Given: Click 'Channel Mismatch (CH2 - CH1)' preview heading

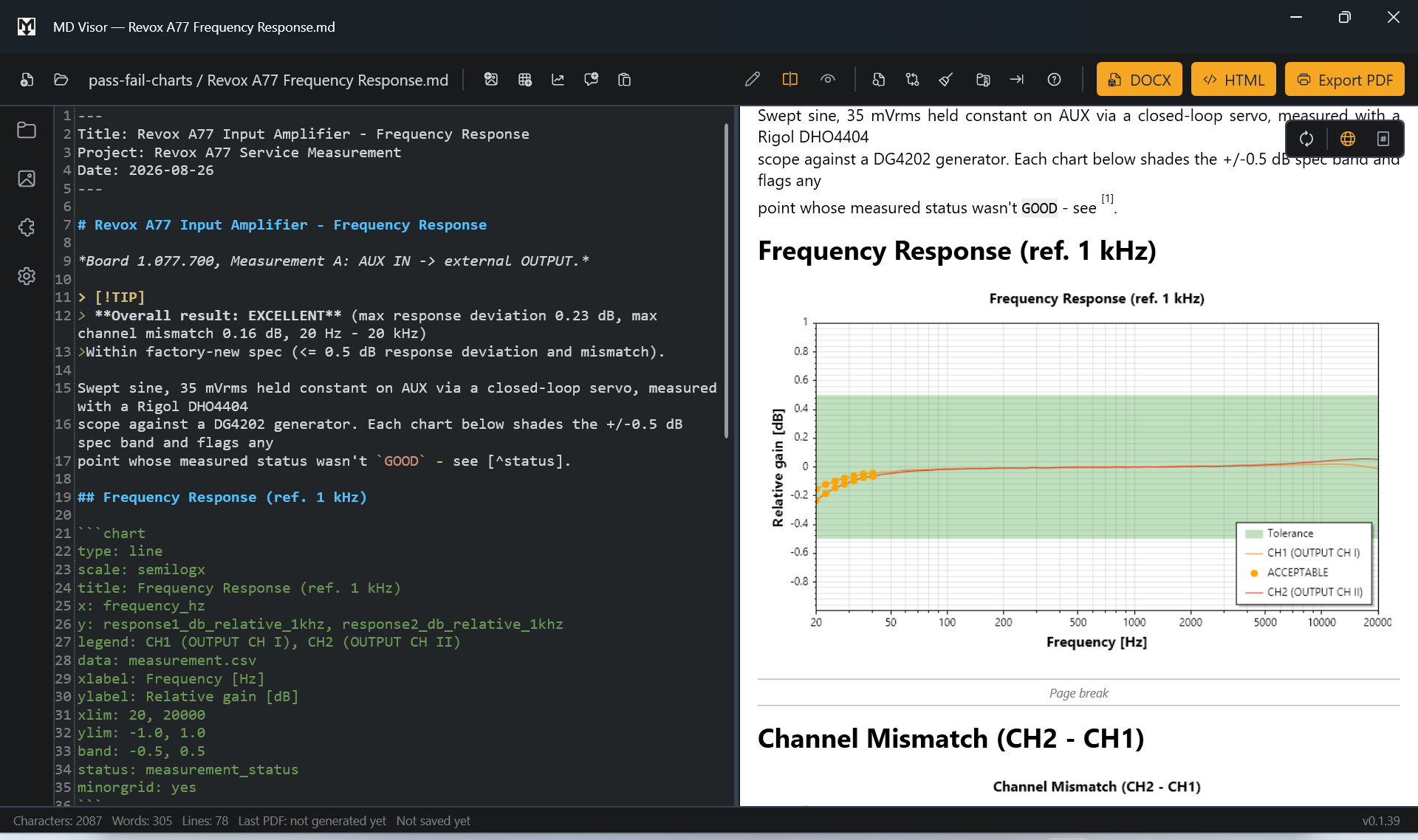Looking at the screenshot, I should pyautogui.click(x=951, y=739).
